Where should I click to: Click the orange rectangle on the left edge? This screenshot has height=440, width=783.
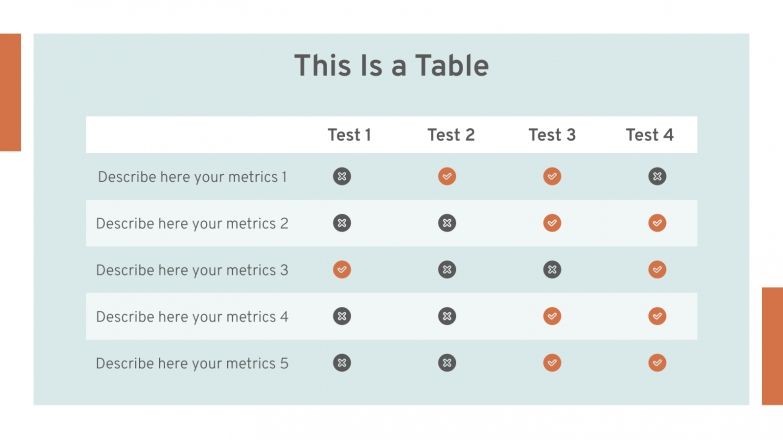(10, 92)
